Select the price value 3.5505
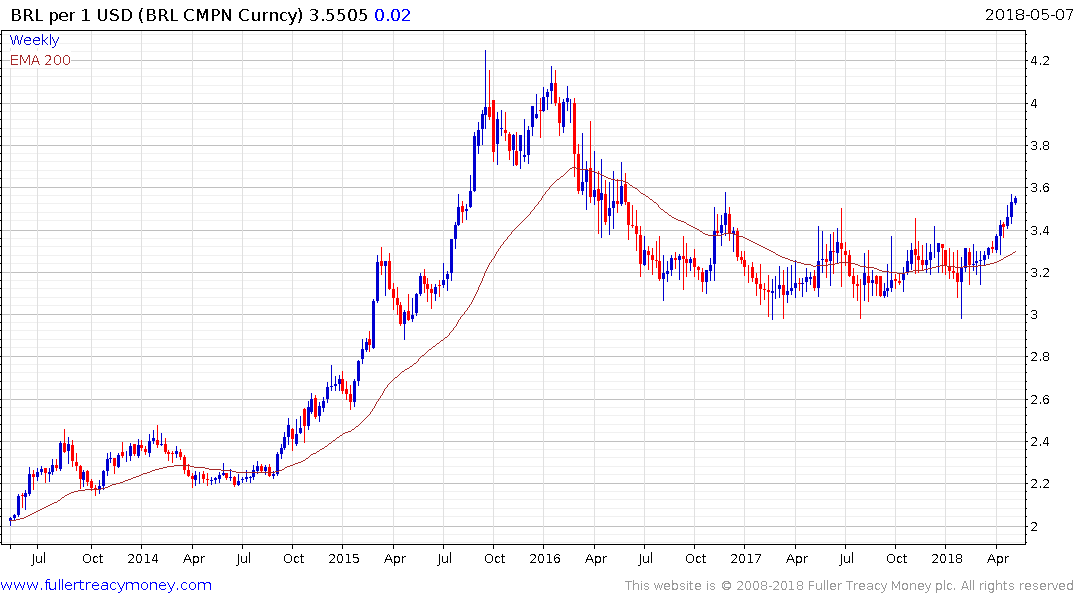Image resolution: width=1075 pixels, height=600 pixels. point(338,15)
